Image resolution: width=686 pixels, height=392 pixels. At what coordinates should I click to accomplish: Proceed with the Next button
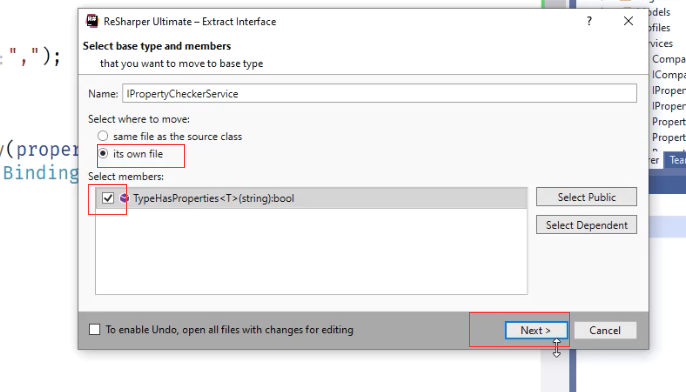(x=536, y=330)
